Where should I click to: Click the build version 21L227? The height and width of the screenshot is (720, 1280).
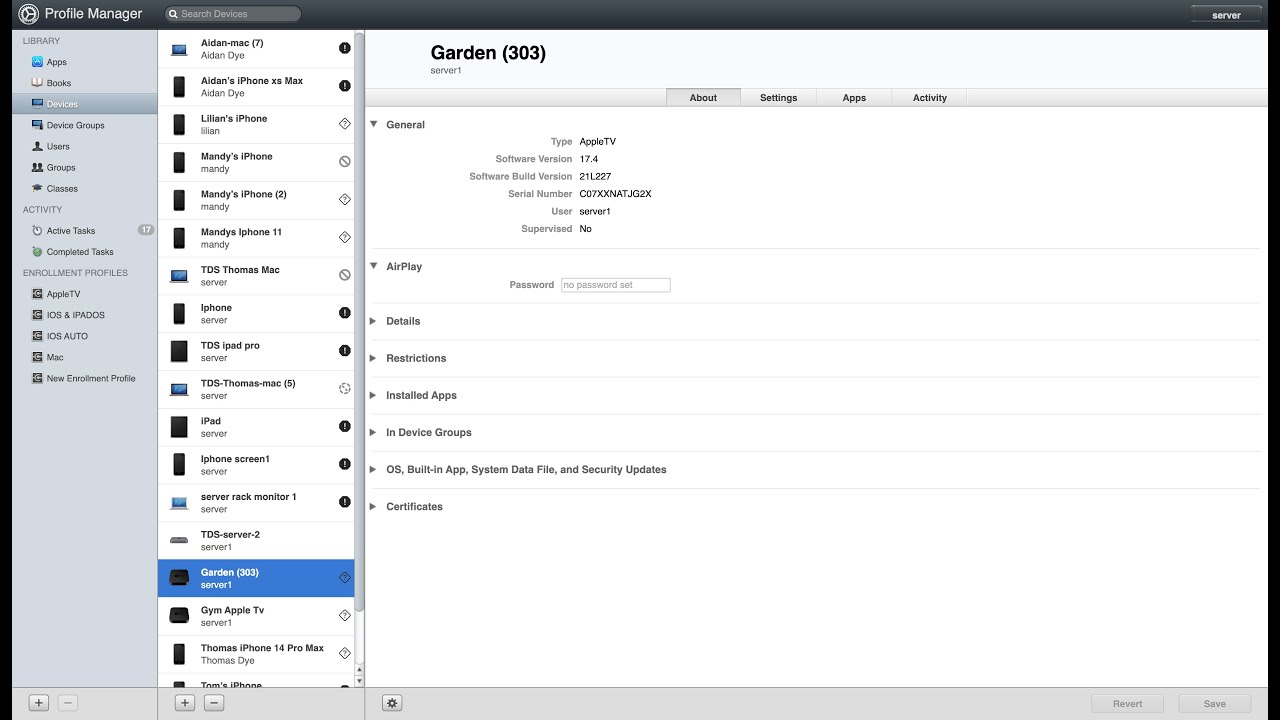pos(595,176)
